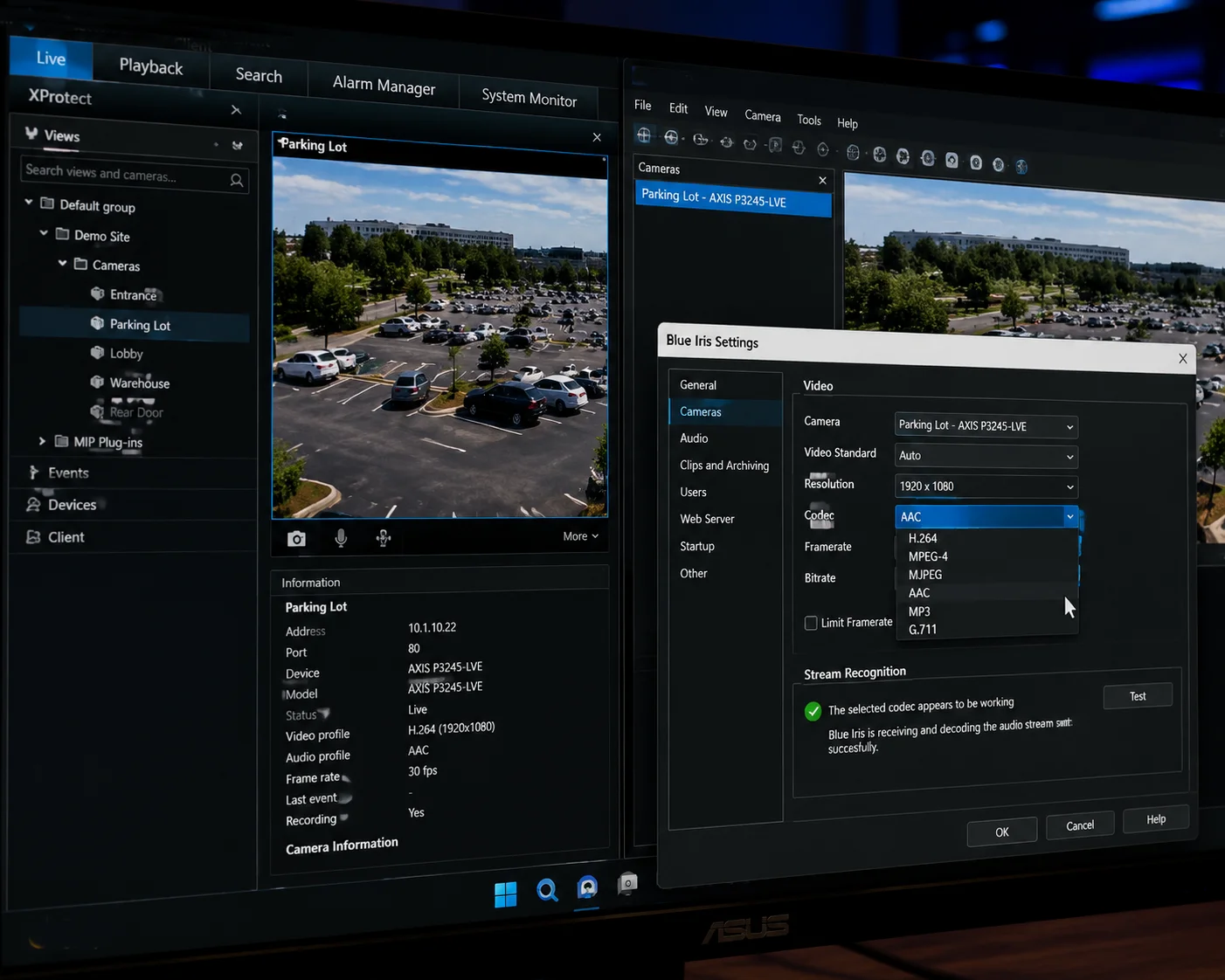Image resolution: width=1225 pixels, height=980 pixels.
Task: Click the active Blue Iris taskbar icon
Action: tap(587, 887)
